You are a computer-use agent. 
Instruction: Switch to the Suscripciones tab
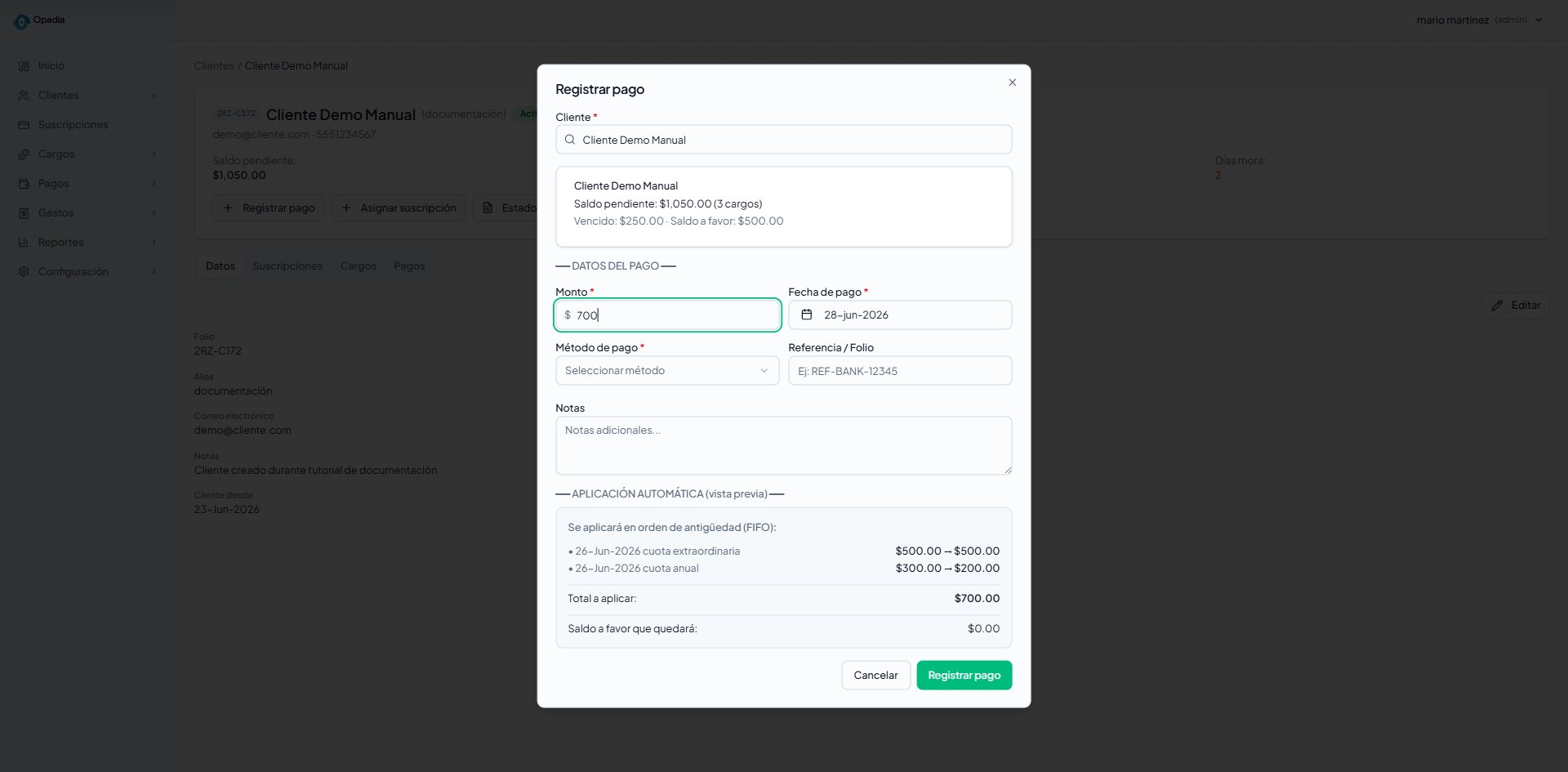(287, 266)
